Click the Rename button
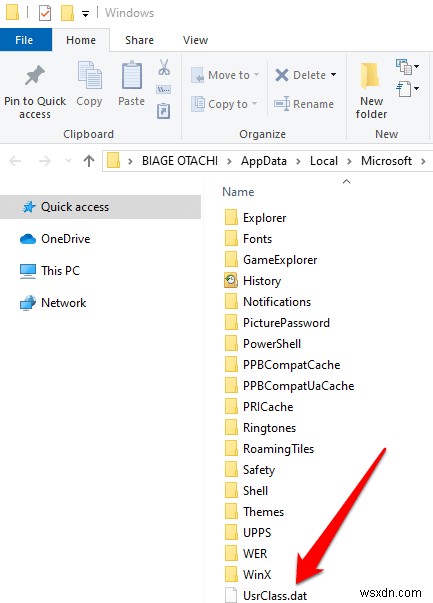Image resolution: width=433 pixels, height=603 pixels. [x=304, y=104]
